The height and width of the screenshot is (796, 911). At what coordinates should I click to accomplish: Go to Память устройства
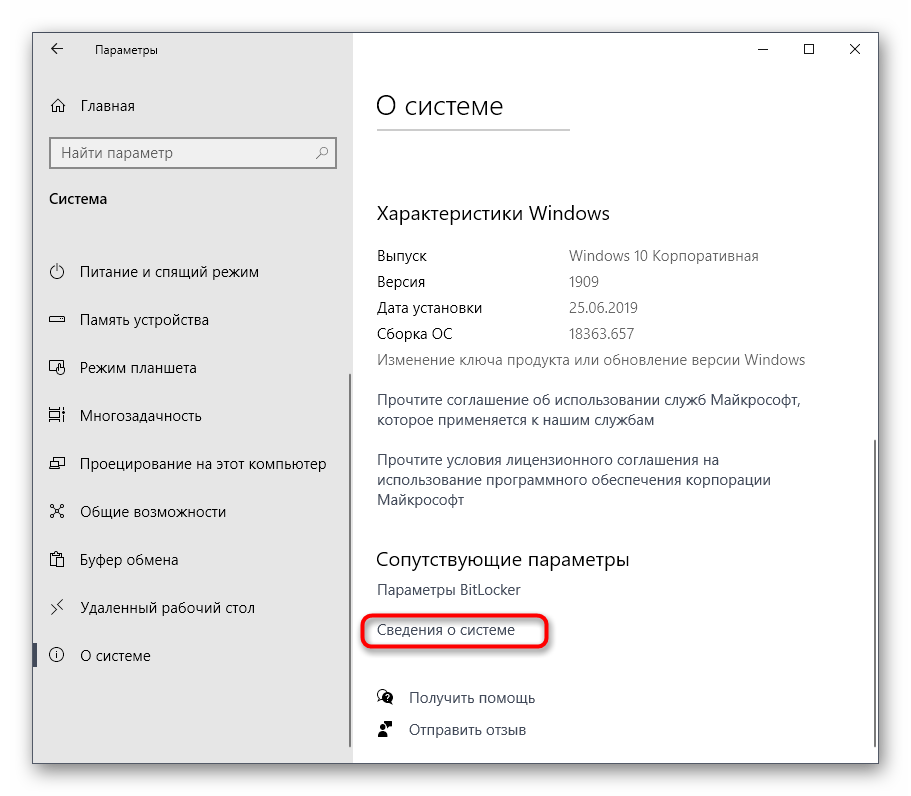pyautogui.click(x=144, y=320)
